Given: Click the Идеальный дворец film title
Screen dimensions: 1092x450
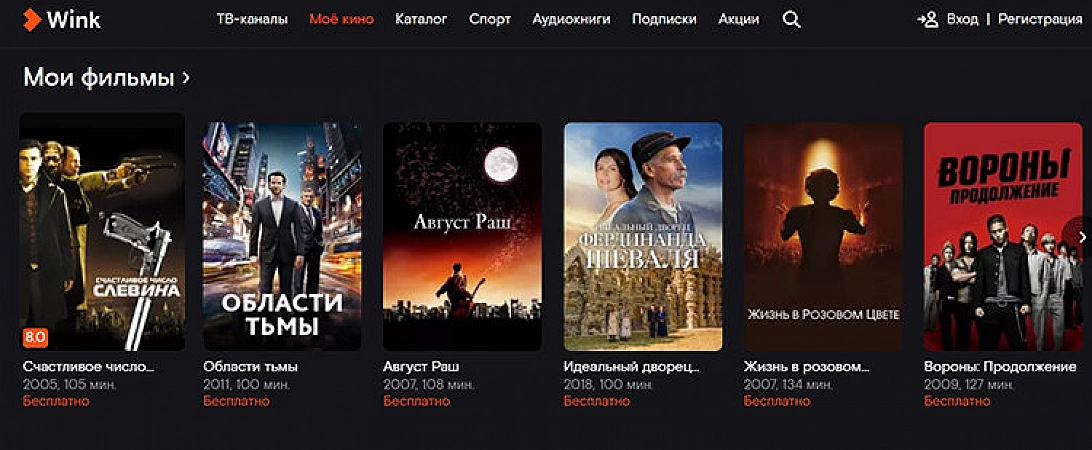Looking at the screenshot, I should [x=632, y=366].
